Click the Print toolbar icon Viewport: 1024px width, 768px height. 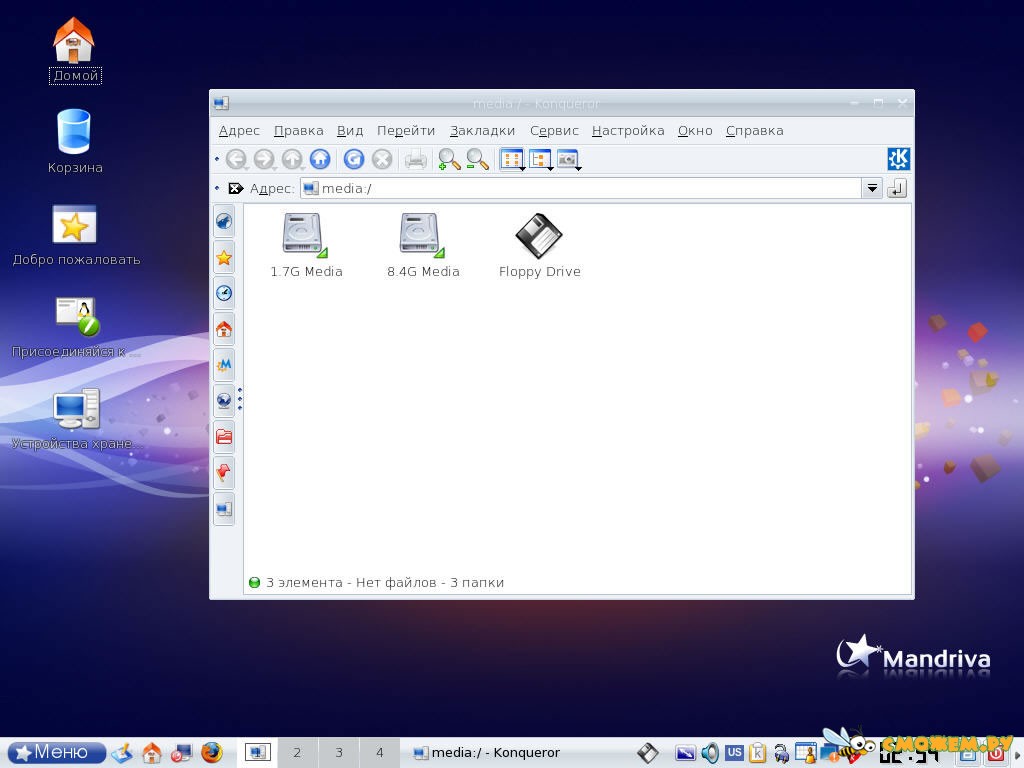coord(416,159)
